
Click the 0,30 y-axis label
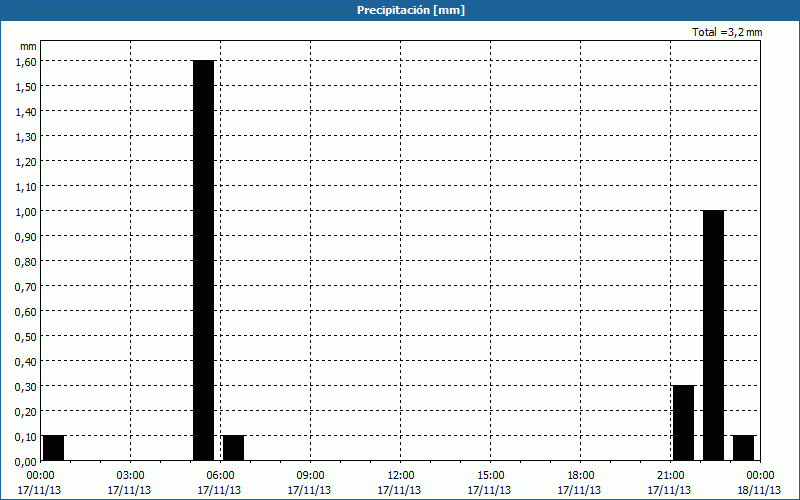26,387
